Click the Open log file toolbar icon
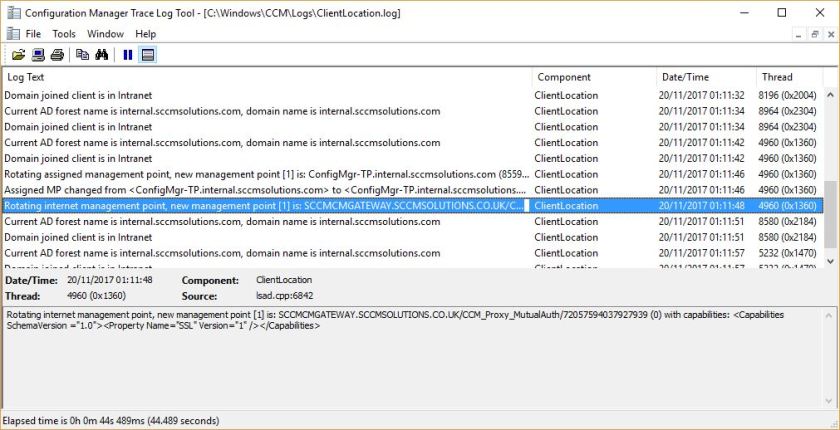 (x=18, y=55)
